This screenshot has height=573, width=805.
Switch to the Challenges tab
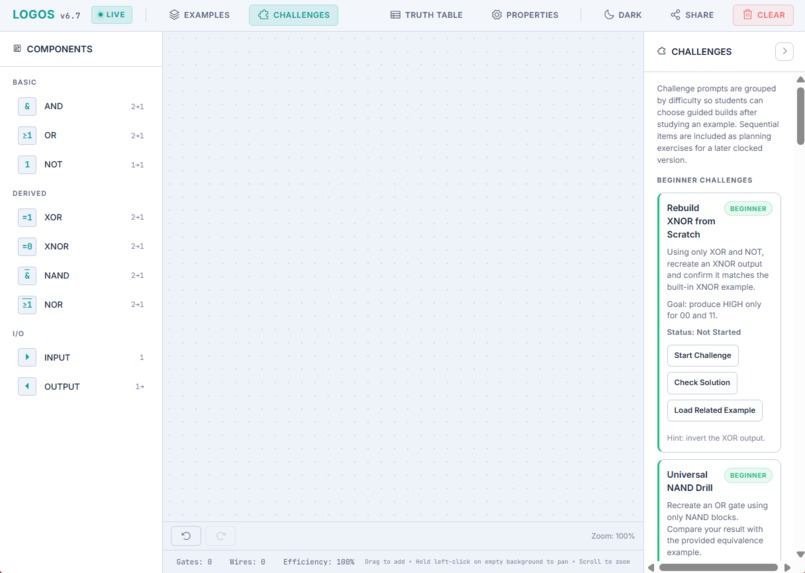(x=294, y=15)
